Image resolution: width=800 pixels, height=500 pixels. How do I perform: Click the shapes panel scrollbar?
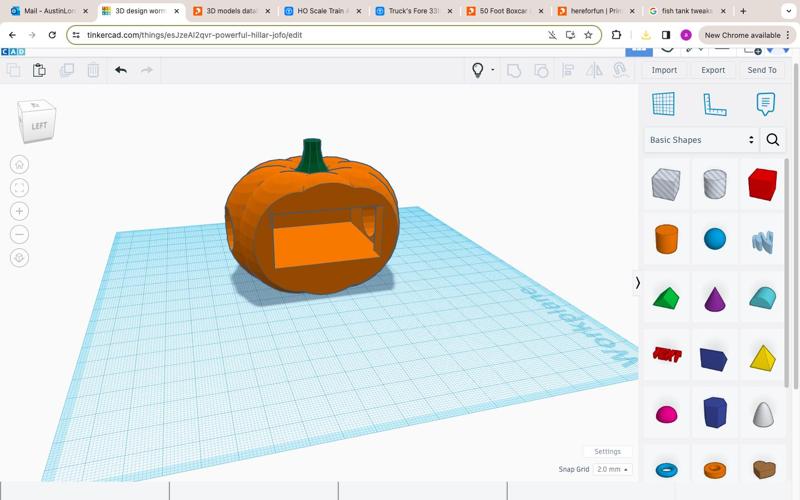787,273
